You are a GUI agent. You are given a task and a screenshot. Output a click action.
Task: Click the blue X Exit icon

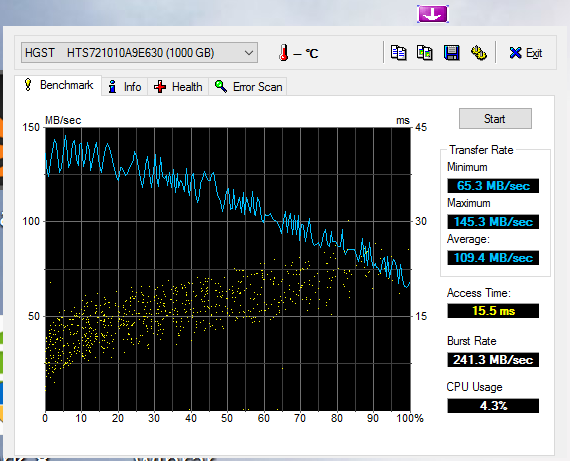[515, 53]
